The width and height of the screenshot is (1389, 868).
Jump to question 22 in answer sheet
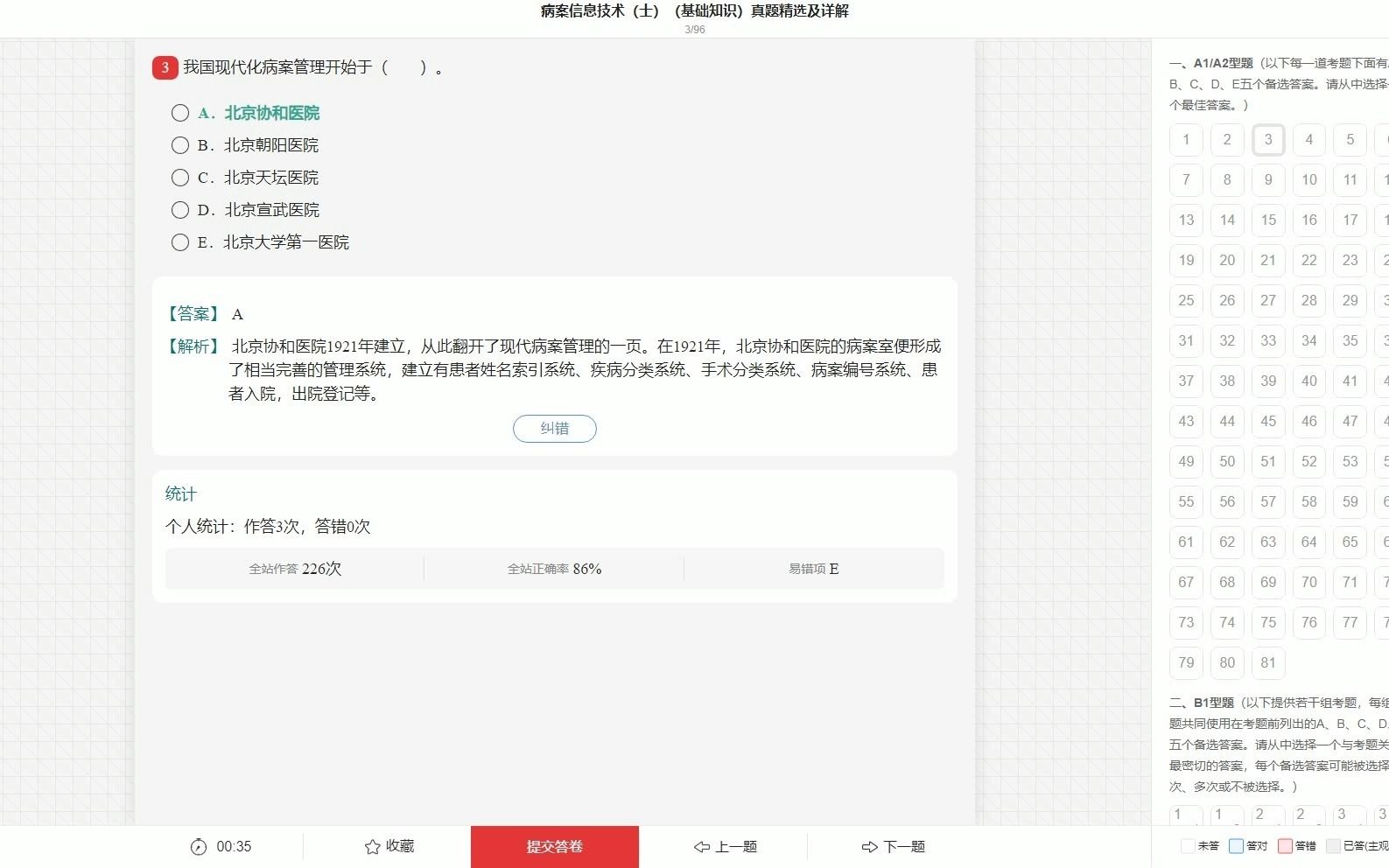pyautogui.click(x=1309, y=261)
